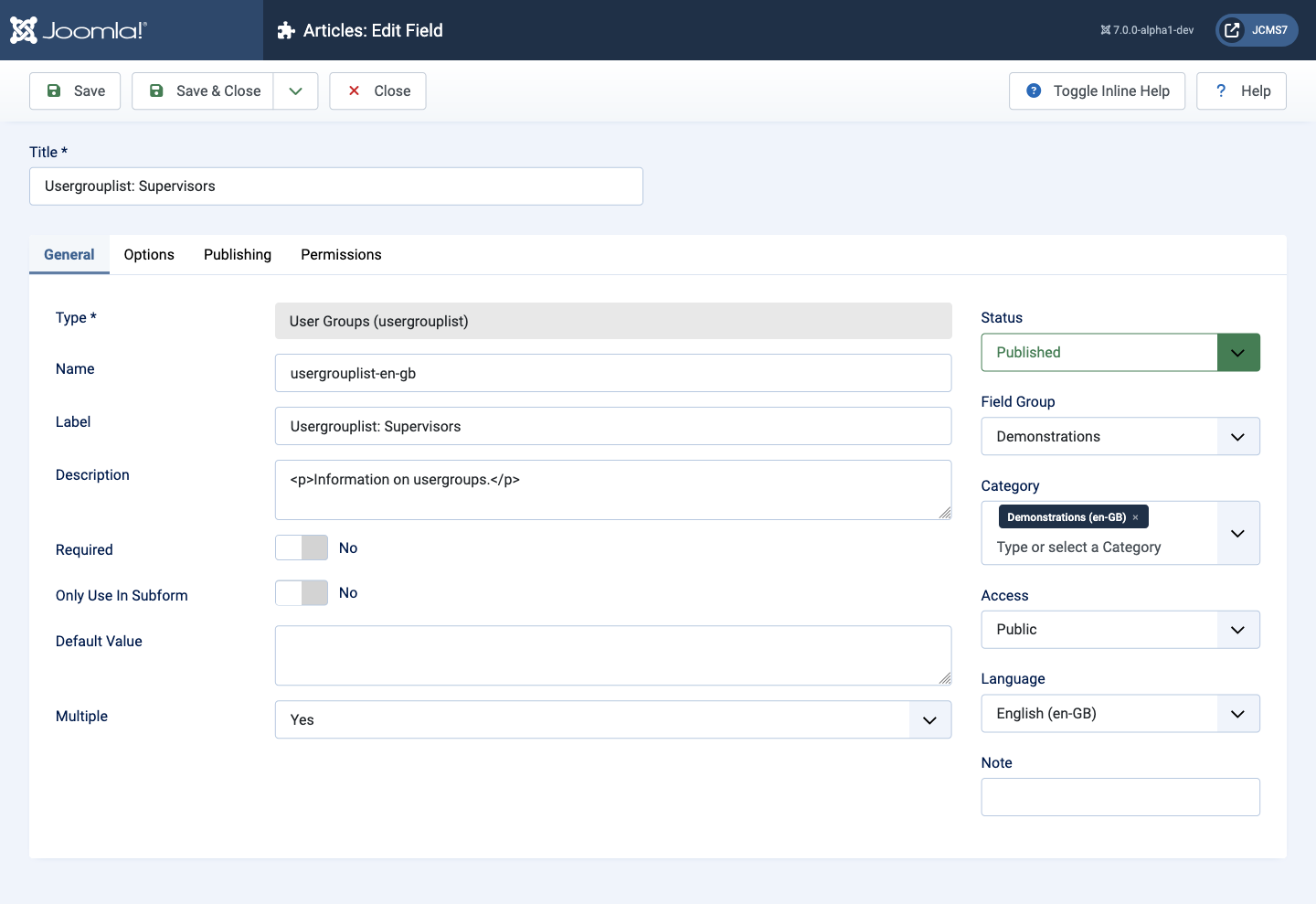Click into the Title input field
The image size is (1316, 904).
pyautogui.click(x=336, y=186)
